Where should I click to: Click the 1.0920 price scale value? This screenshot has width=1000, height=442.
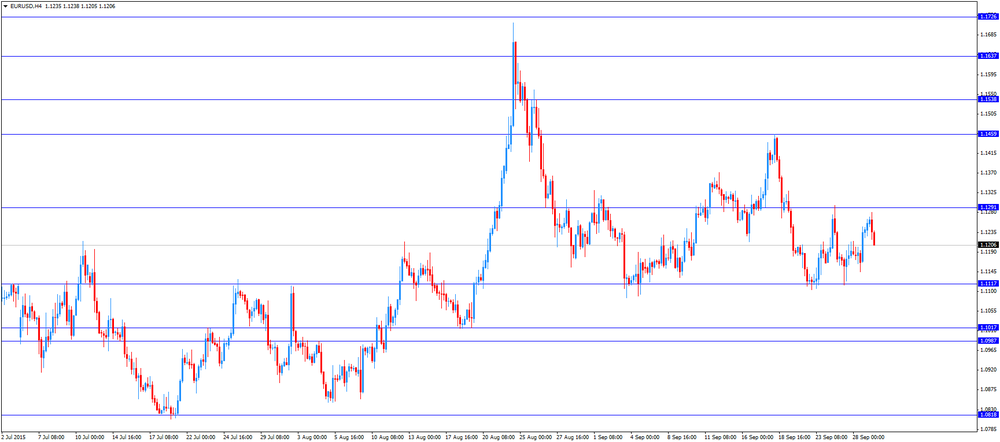(987, 370)
